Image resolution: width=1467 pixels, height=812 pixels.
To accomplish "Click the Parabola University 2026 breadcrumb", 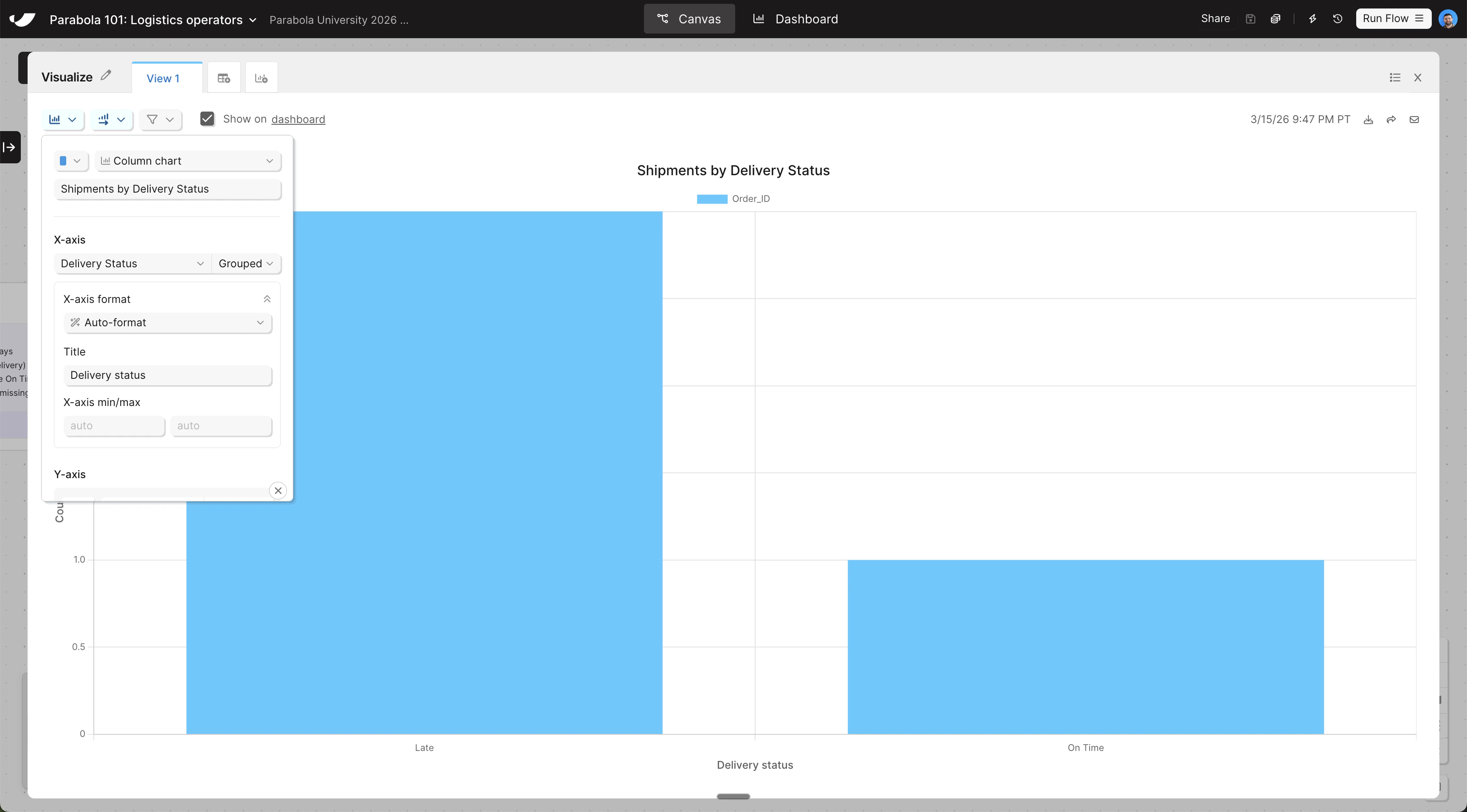I will pos(339,20).
